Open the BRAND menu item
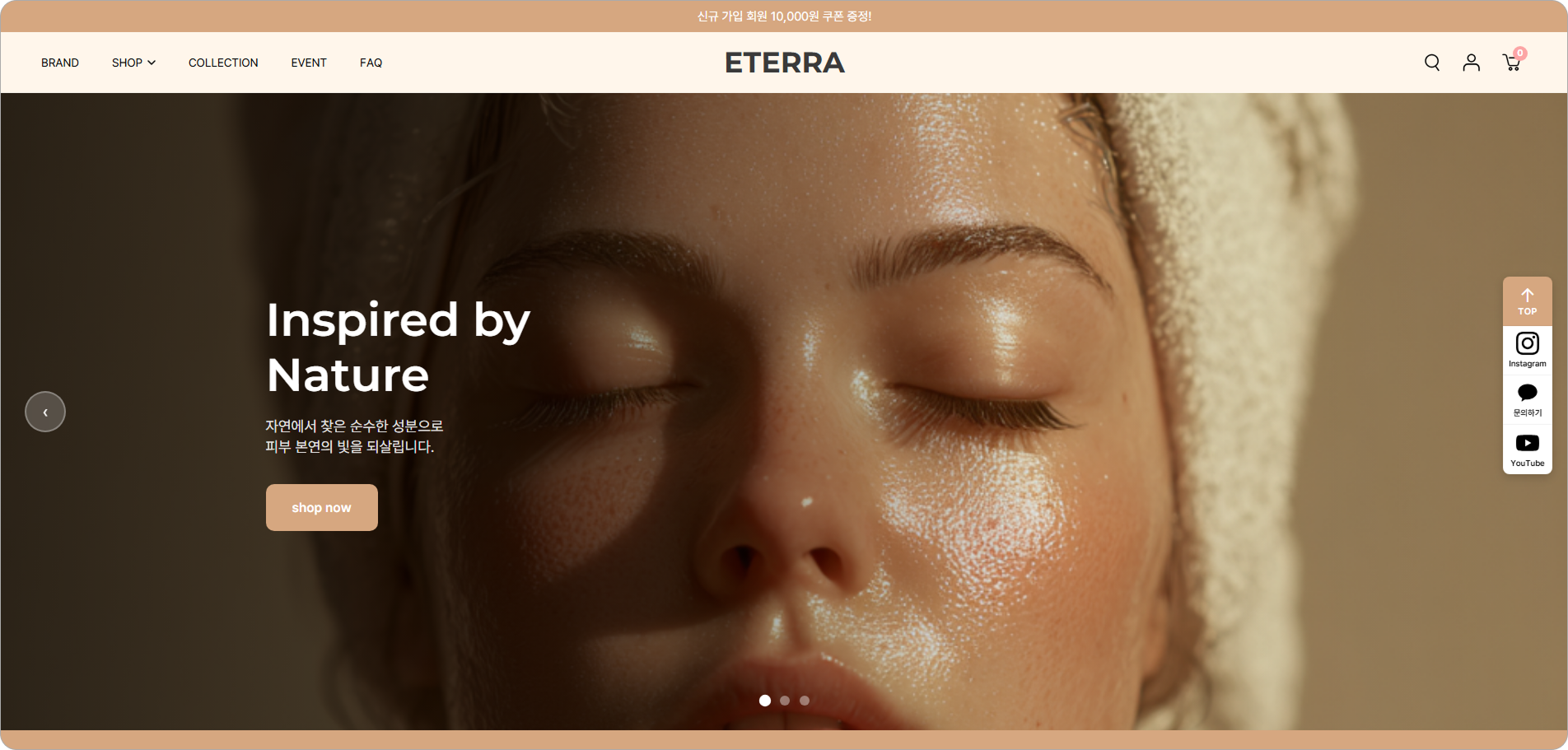This screenshot has height=750, width=1568. 60,63
